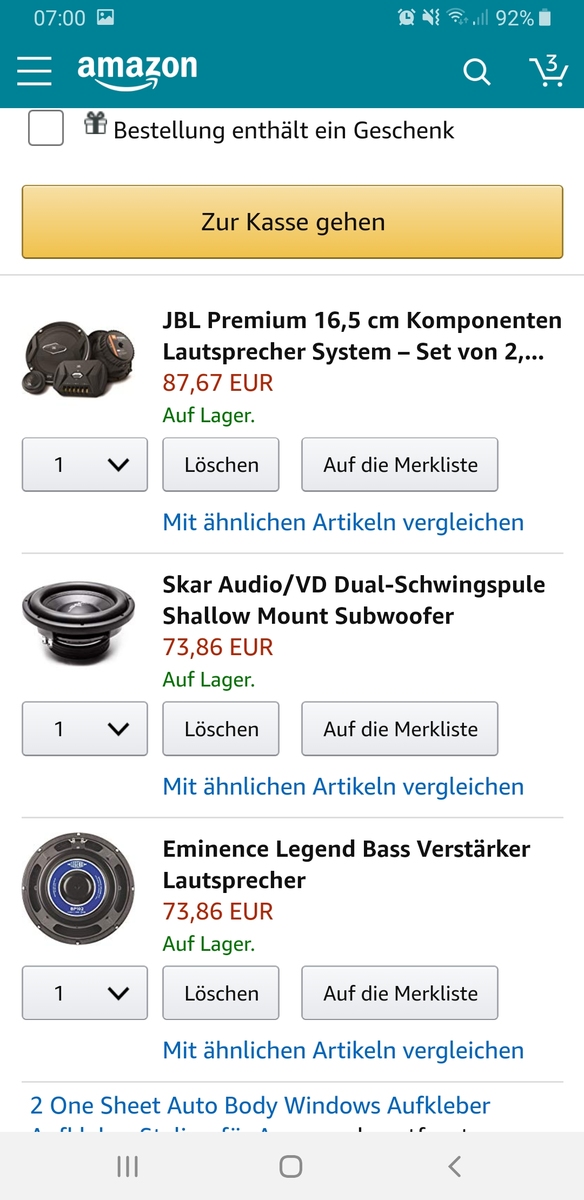Open quantity dropdown for Skar Audio subwoofer
The height and width of the screenshot is (1200, 584).
(85, 729)
